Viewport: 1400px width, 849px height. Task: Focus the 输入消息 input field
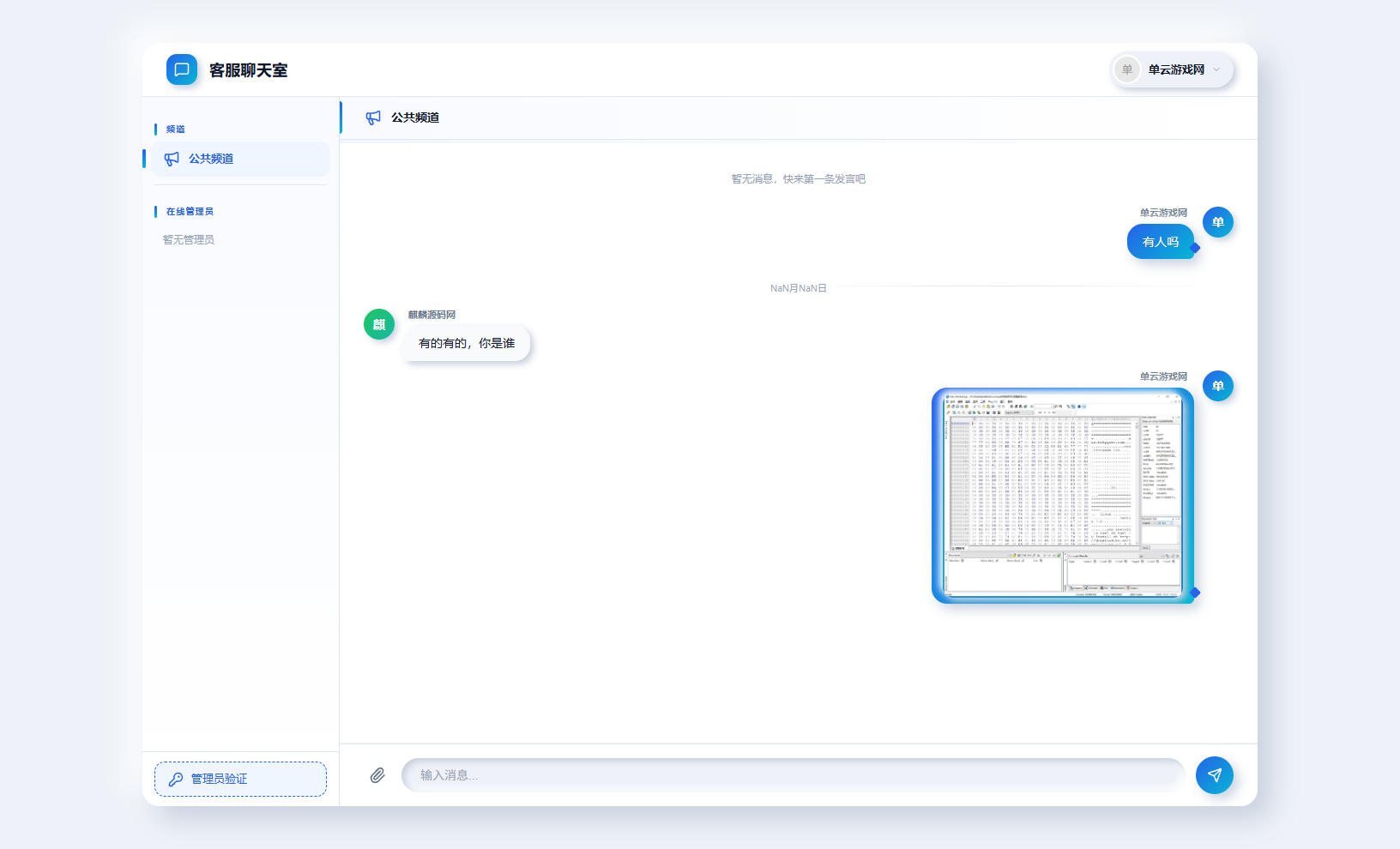[794, 775]
